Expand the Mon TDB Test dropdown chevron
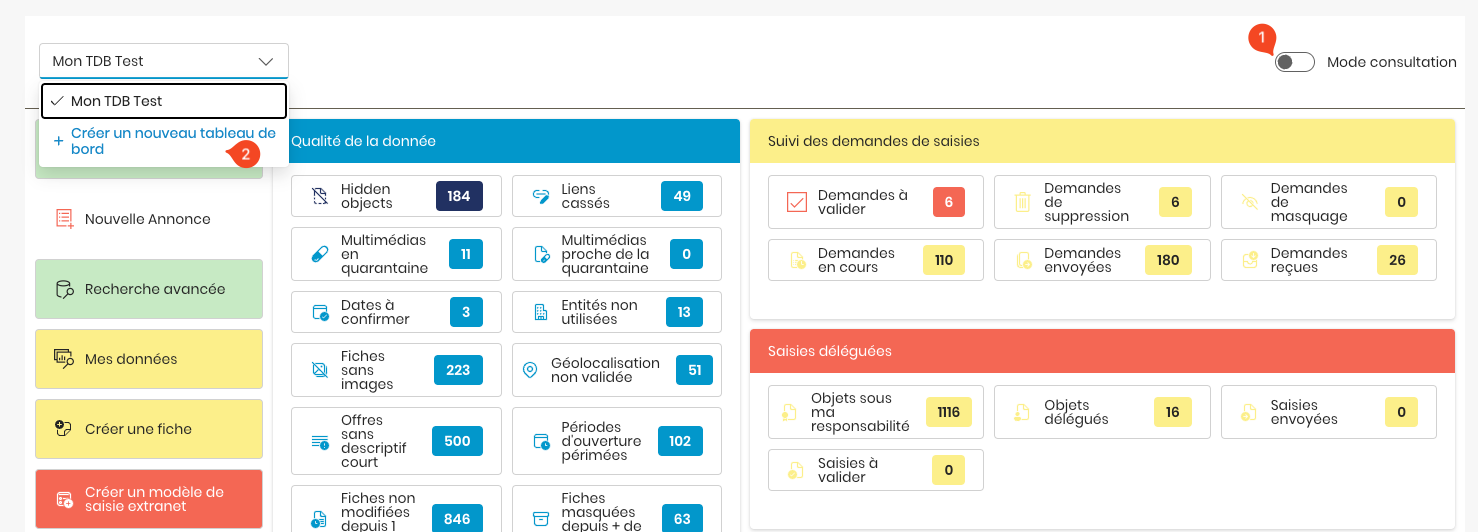The image size is (1478, 532). tap(266, 61)
